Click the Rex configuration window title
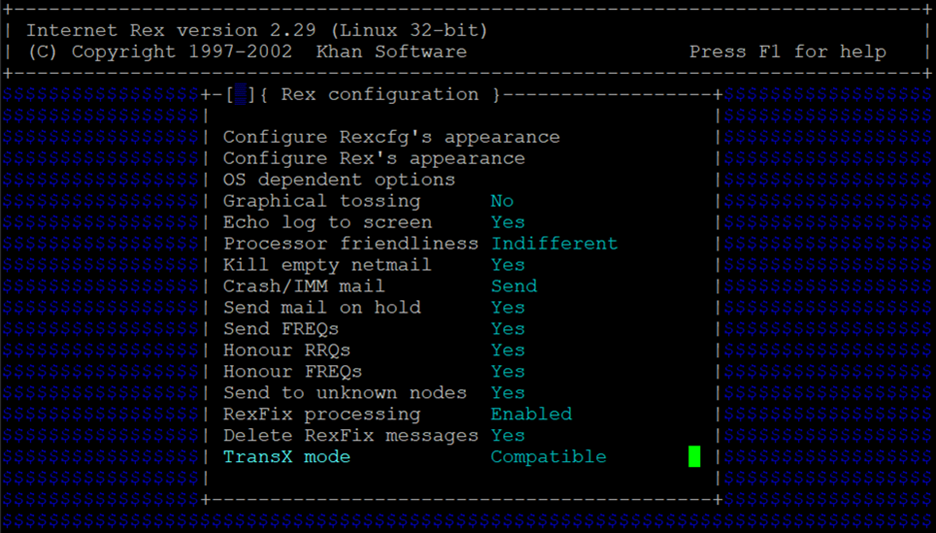Screen dimensions: 936x533 coord(380,94)
